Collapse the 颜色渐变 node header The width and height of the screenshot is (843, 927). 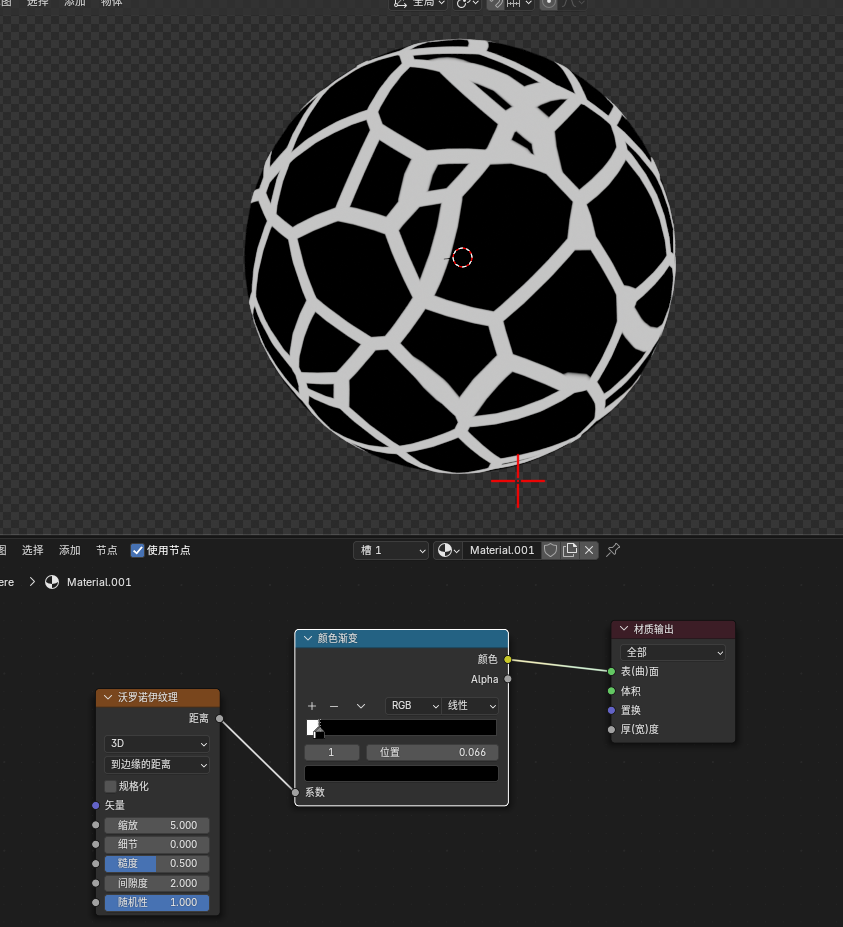pyautogui.click(x=308, y=638)
